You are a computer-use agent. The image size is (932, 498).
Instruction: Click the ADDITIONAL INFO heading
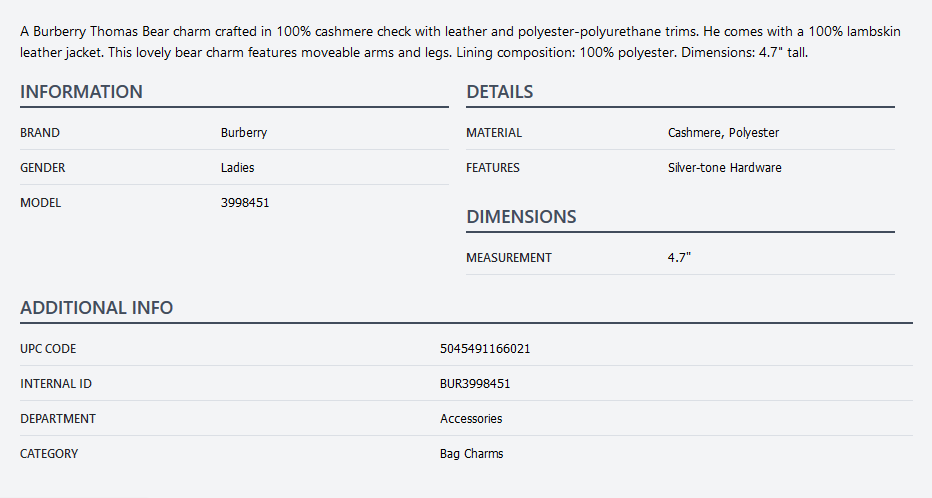point(96,308)
